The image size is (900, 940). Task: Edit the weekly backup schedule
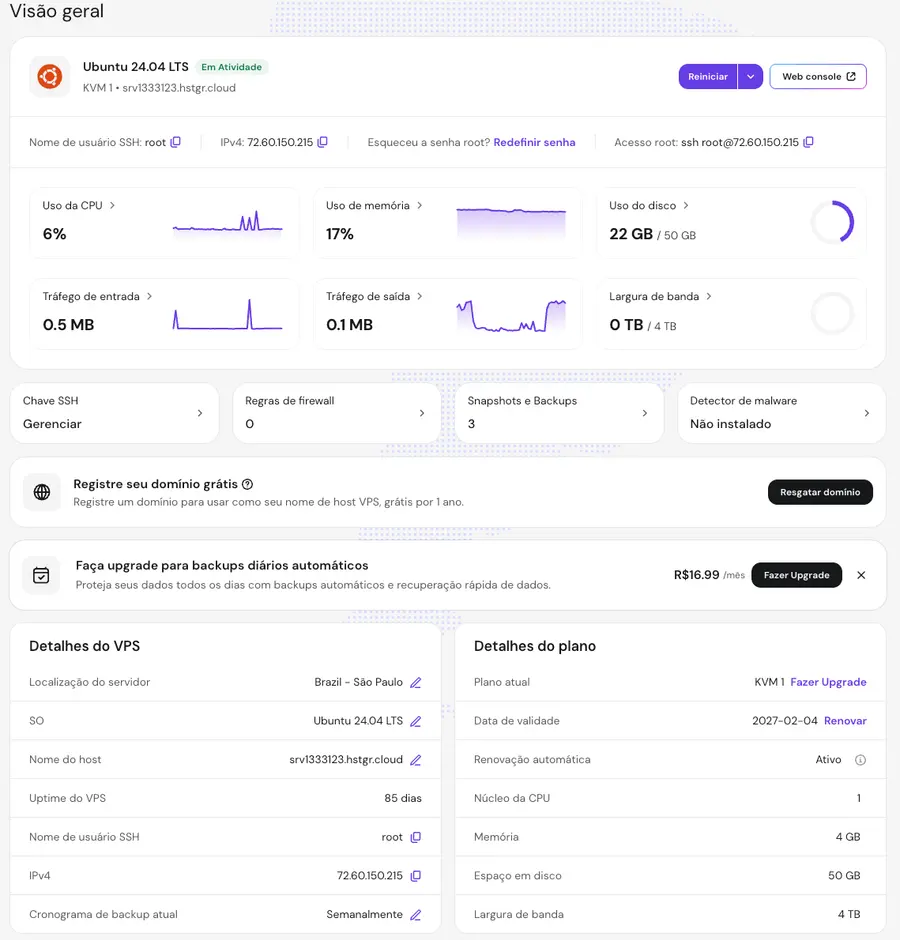pos(416,915)
